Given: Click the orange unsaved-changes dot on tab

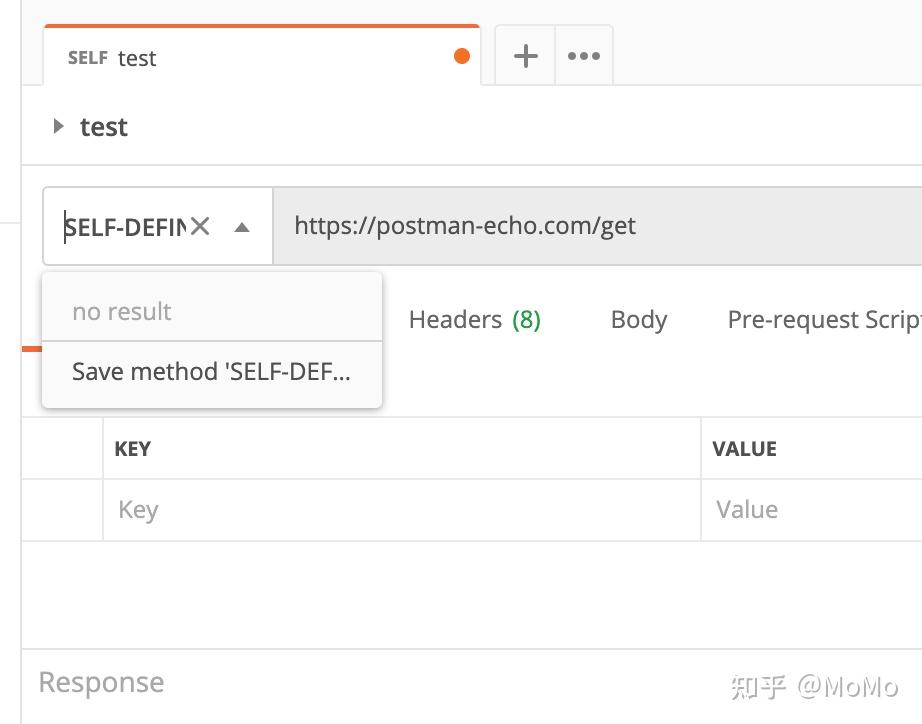Looking at the screenshot, I should [x=462, y=56].
